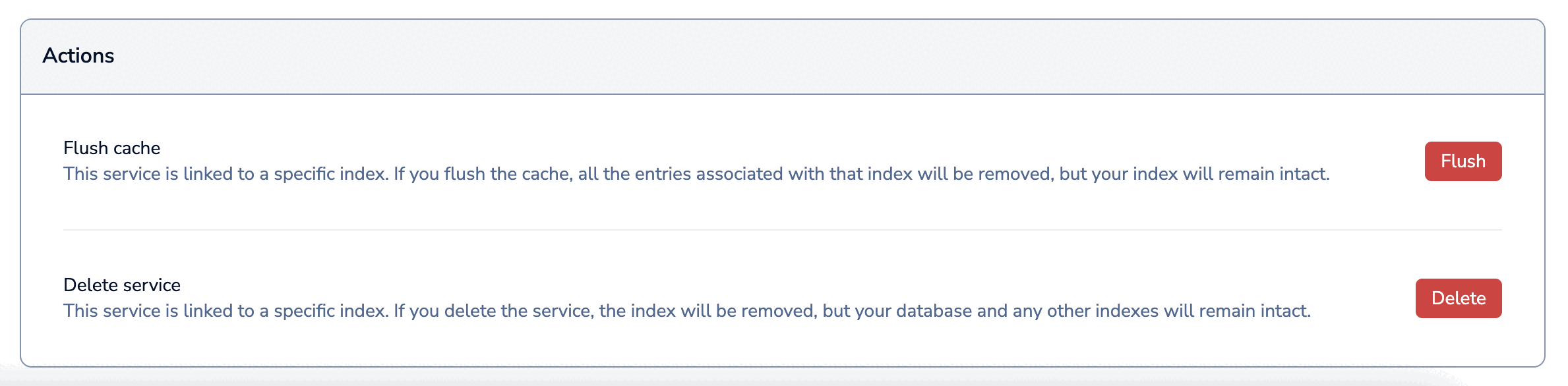Click the Actions panel title
The height and width of the screenshot is (386, 1568).
tap(78, 56)
